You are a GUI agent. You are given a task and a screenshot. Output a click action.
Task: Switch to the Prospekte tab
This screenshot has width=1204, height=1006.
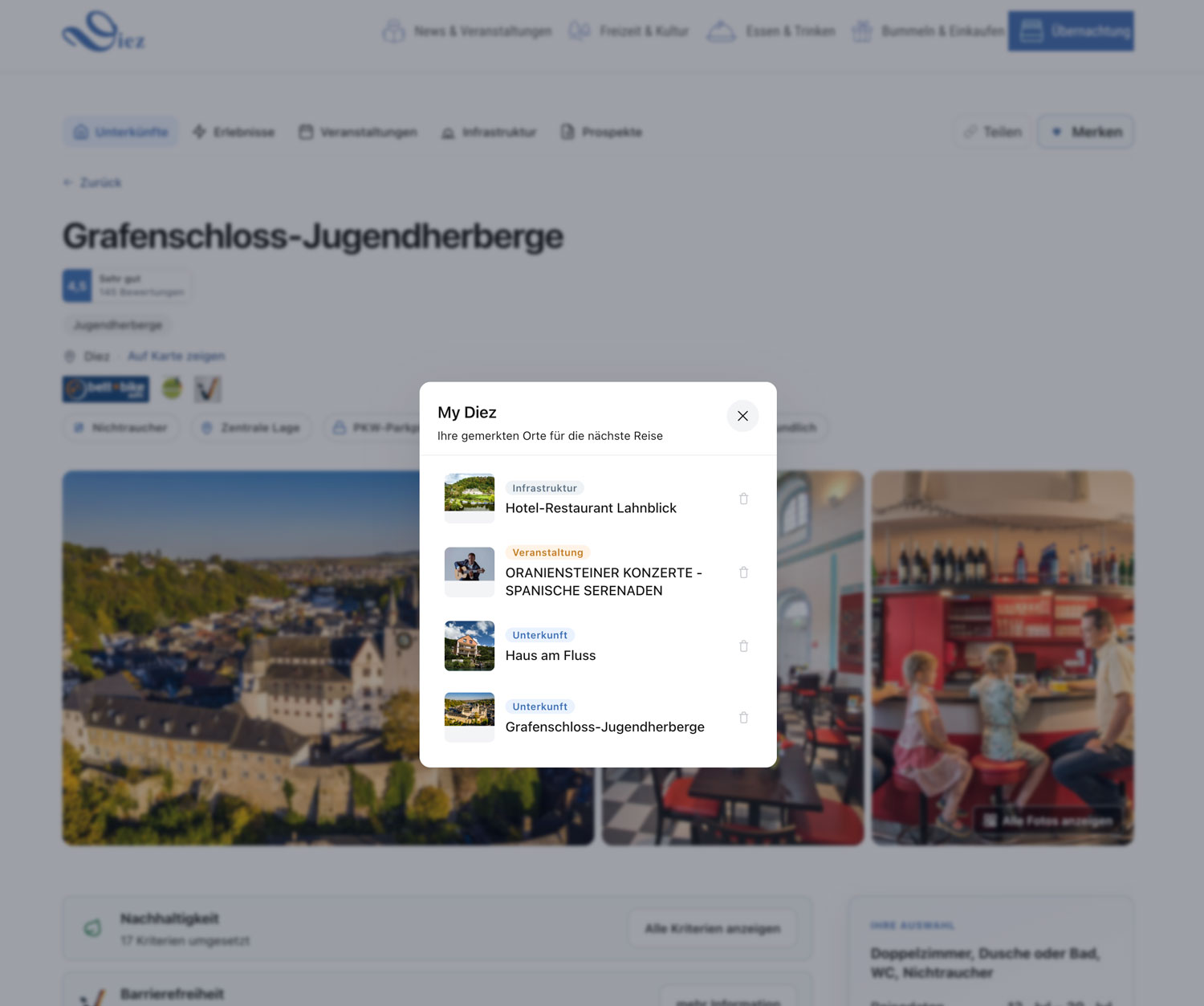click(x=601, y=132)
